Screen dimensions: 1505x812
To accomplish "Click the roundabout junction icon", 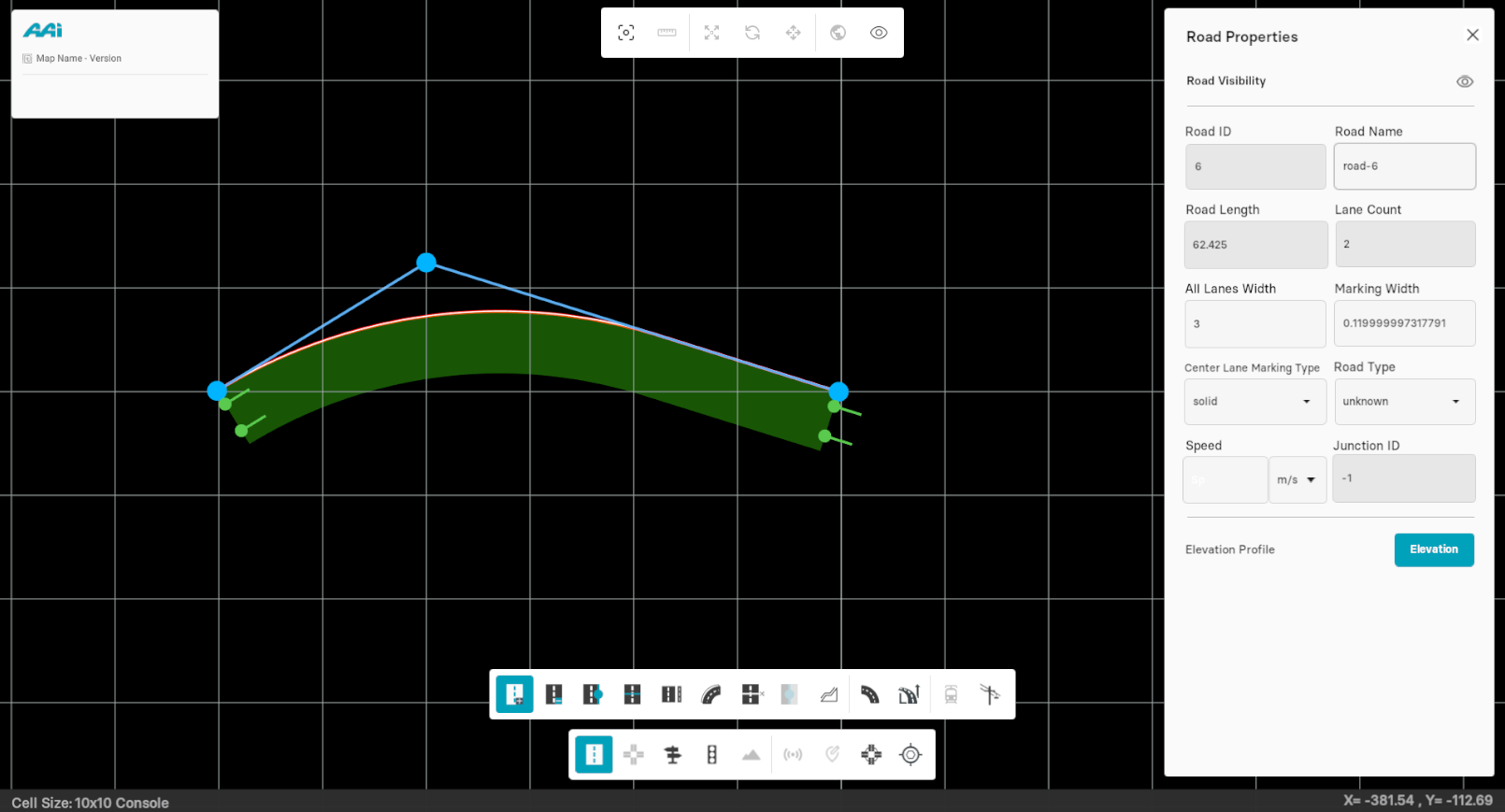I will (871, 755).
